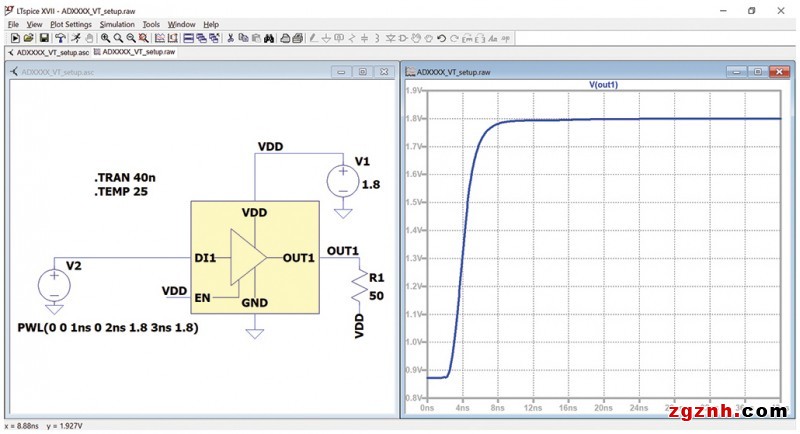Select the Capacitor component tool
Viewport: 800px width, 434px height.
tap(364, 38)
